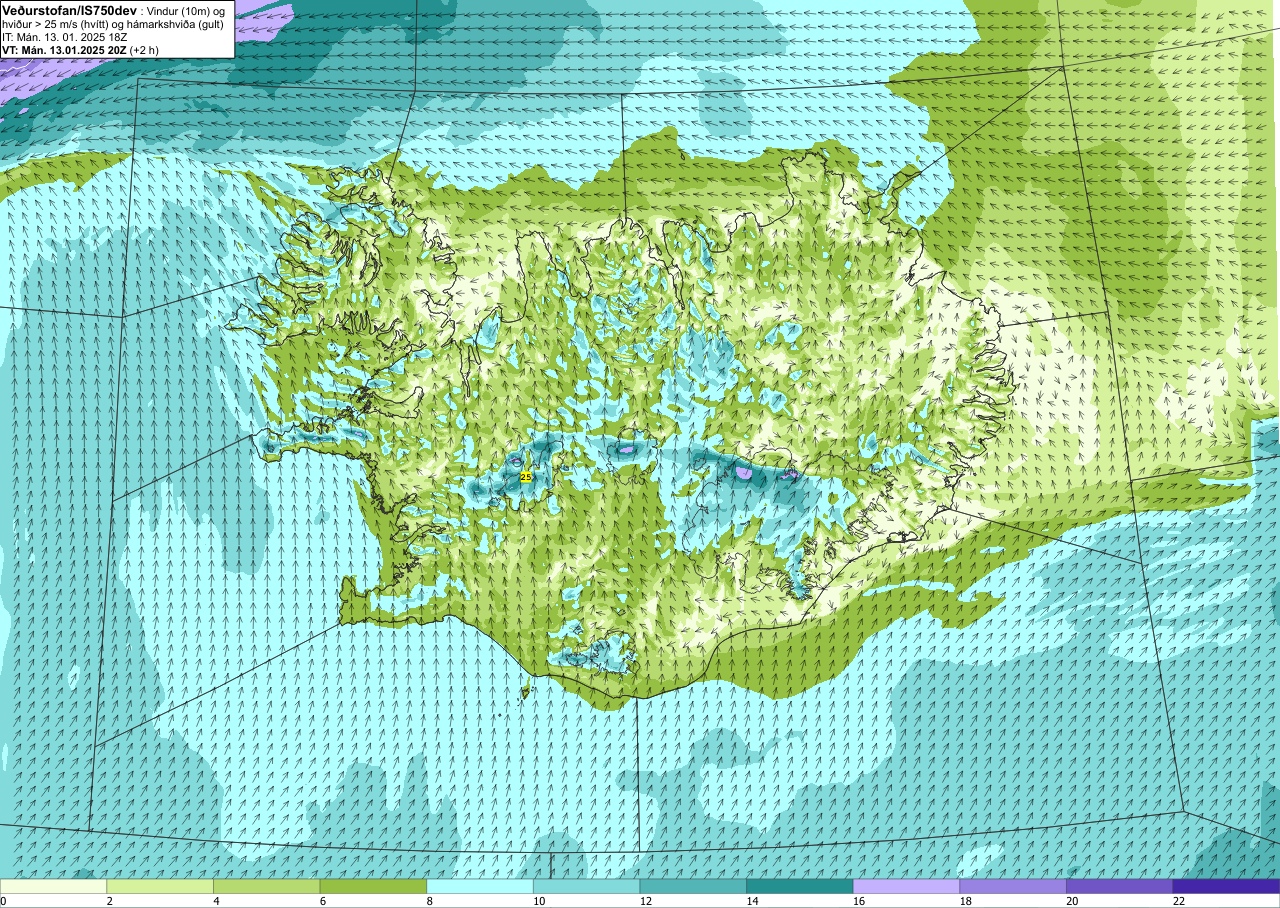Click the scale tick label 10
The width and height of the screenshot is (1280, 908).
point(539,901)
